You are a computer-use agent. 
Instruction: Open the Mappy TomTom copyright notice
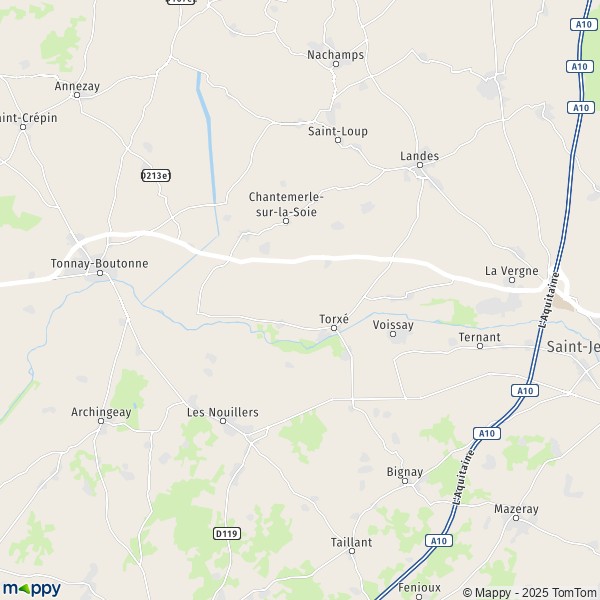[530, 592]
